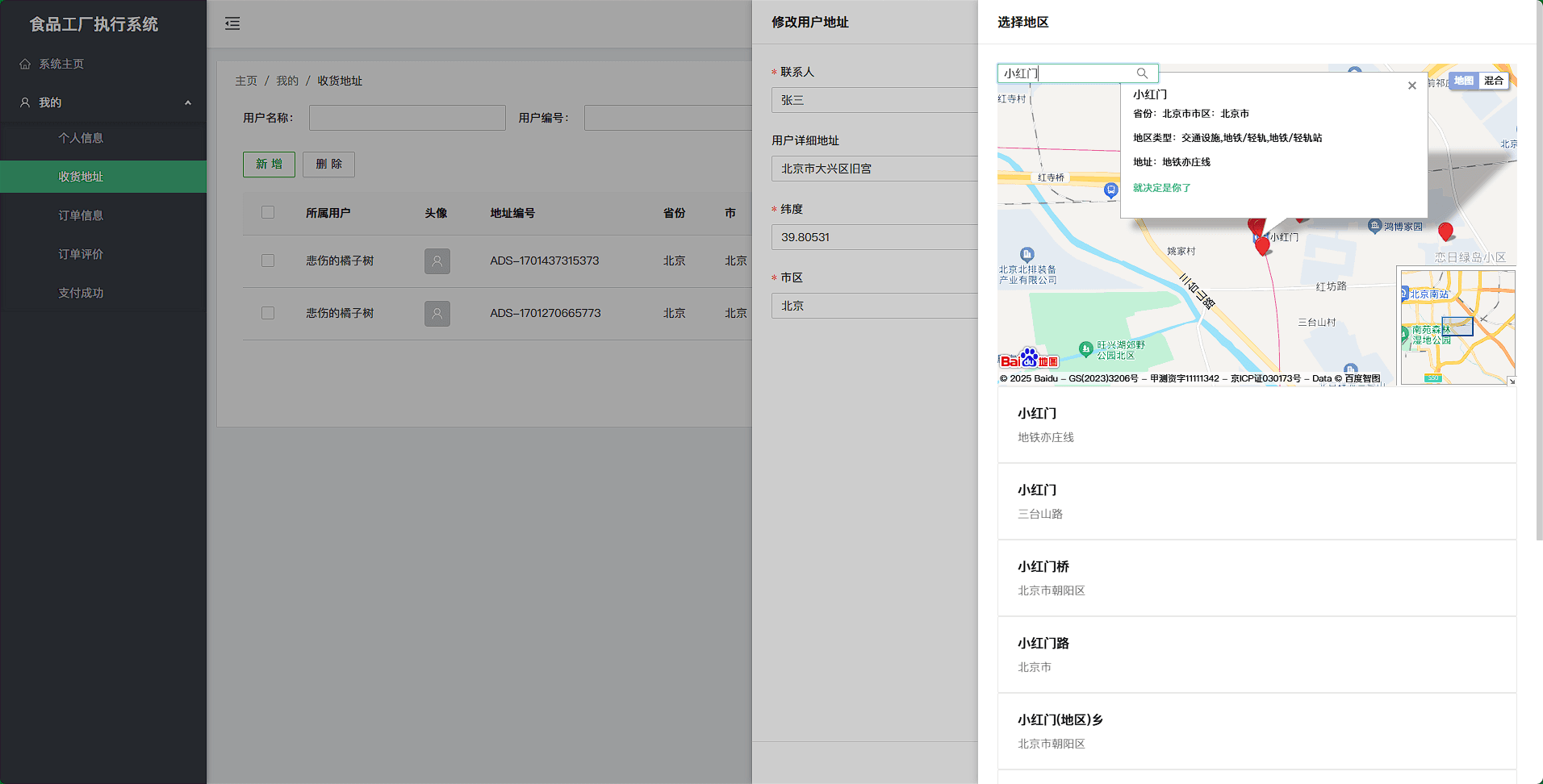1543x784 pixels.
Task: Click the 我的 breadcrumb link
Action: [x=287, y=81]
